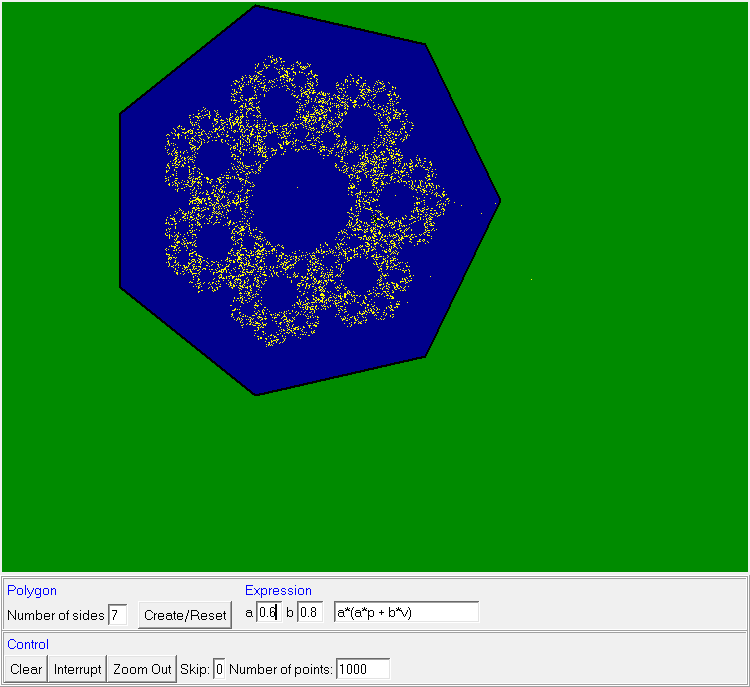Click the Skip value field
750x687 pixels.
[x=219, y=669]
